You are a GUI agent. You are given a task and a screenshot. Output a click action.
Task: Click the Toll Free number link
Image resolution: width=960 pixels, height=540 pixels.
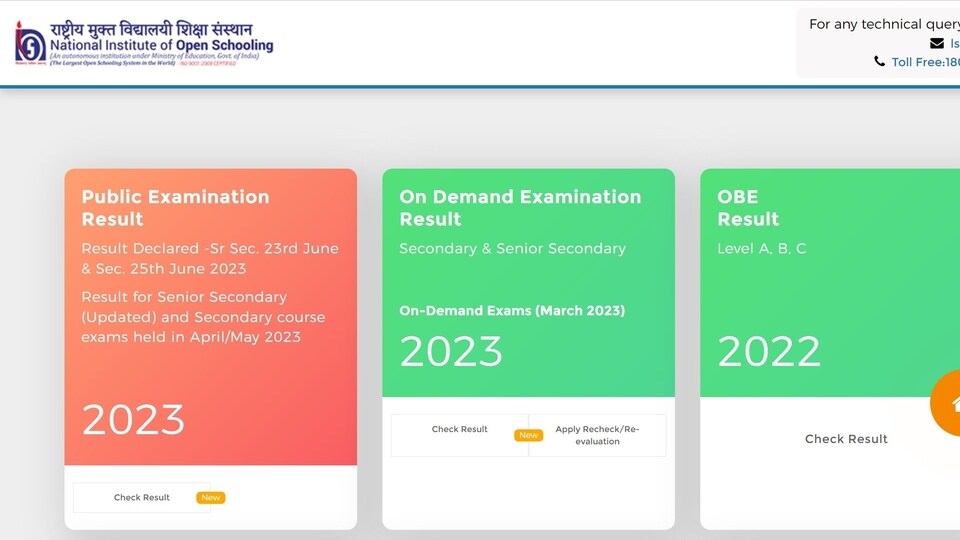925,62
